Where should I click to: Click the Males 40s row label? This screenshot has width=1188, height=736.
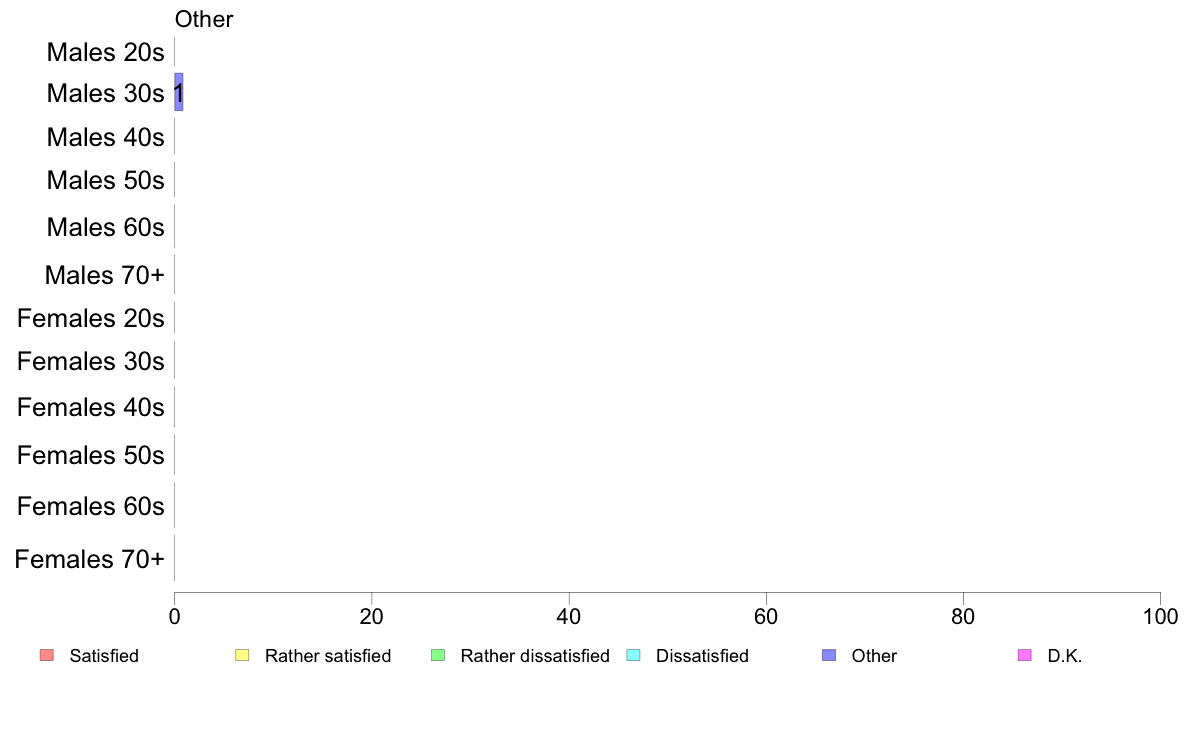pyautogui.click(x=105, y=137)
